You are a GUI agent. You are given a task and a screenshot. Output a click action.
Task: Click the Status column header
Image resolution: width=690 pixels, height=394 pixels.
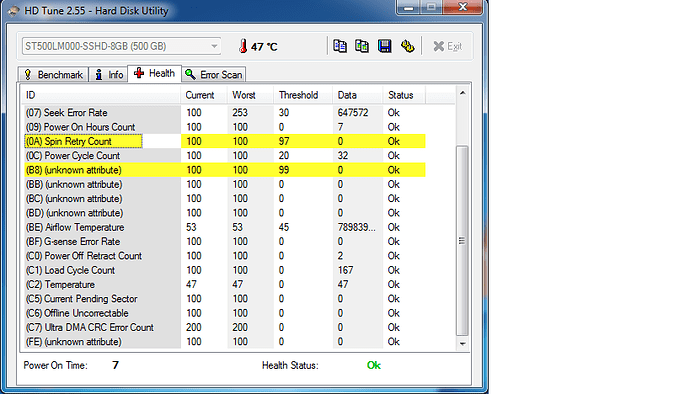(404, 95)
